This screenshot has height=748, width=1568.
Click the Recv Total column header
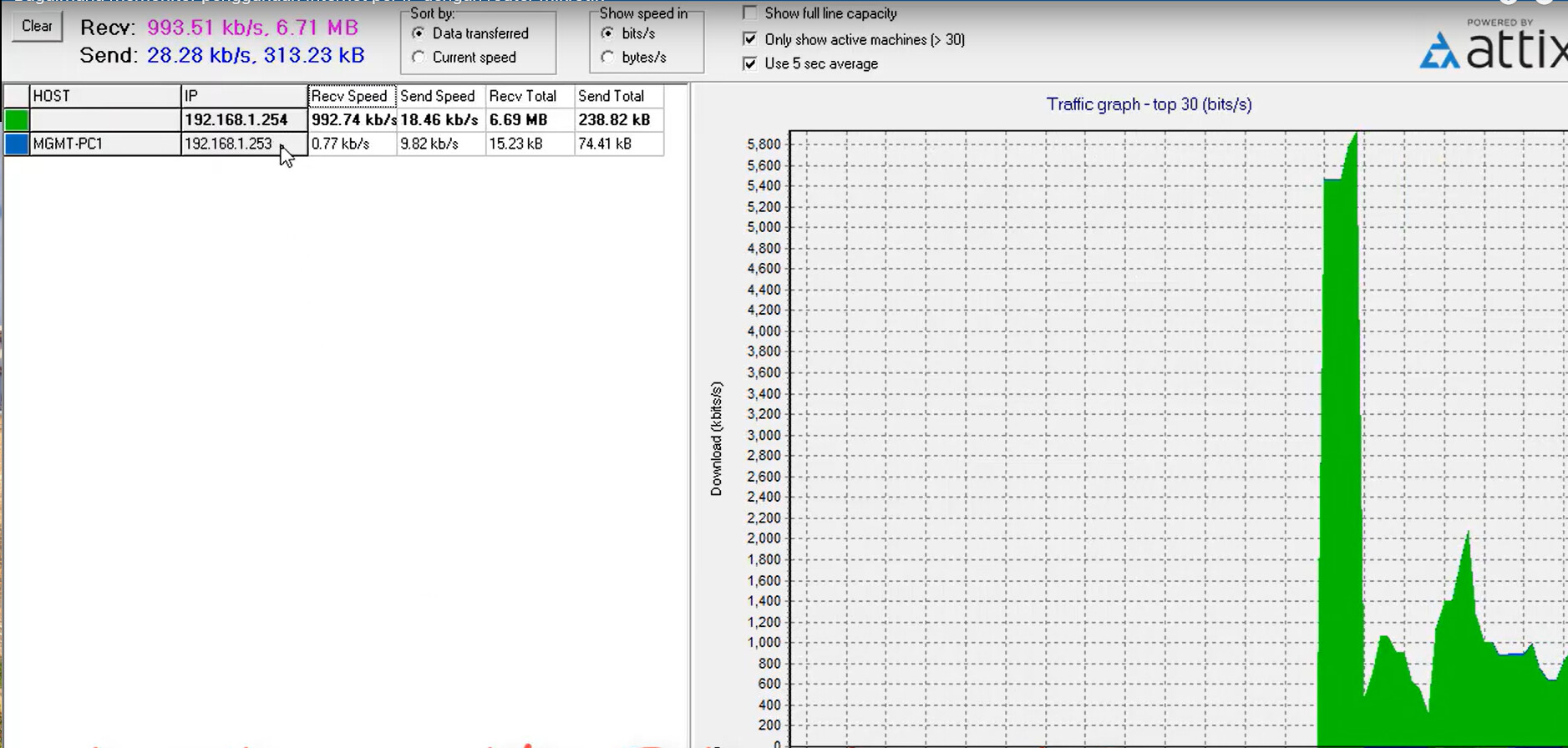530,96
